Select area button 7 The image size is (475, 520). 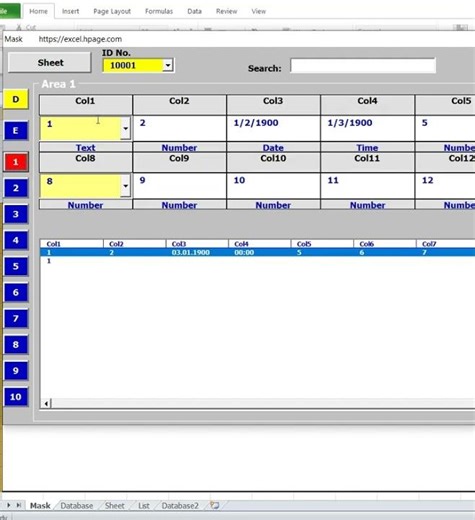[x=16, y=318]
